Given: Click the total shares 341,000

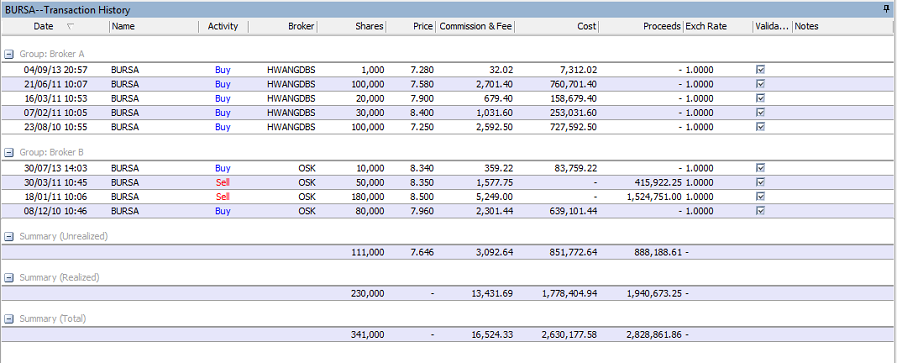Looking at the screenshot, I should pyautogui.click(x=367, y=334).
